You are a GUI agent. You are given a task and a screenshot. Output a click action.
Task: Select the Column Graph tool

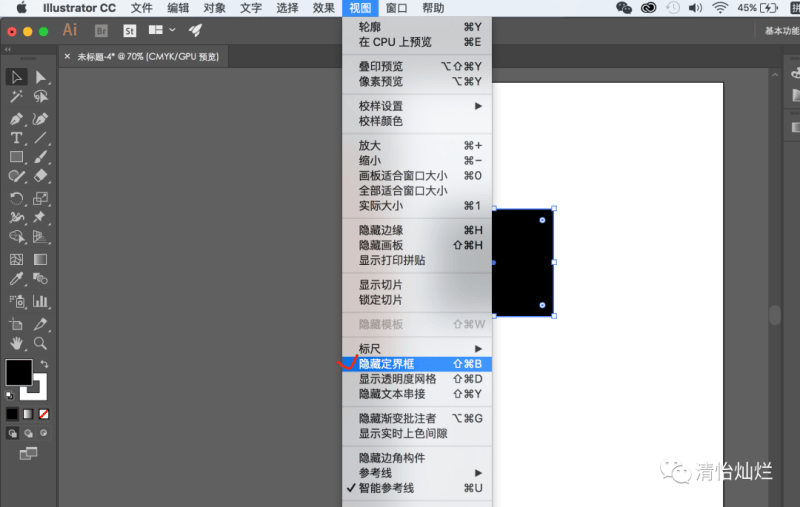point(40,301)
